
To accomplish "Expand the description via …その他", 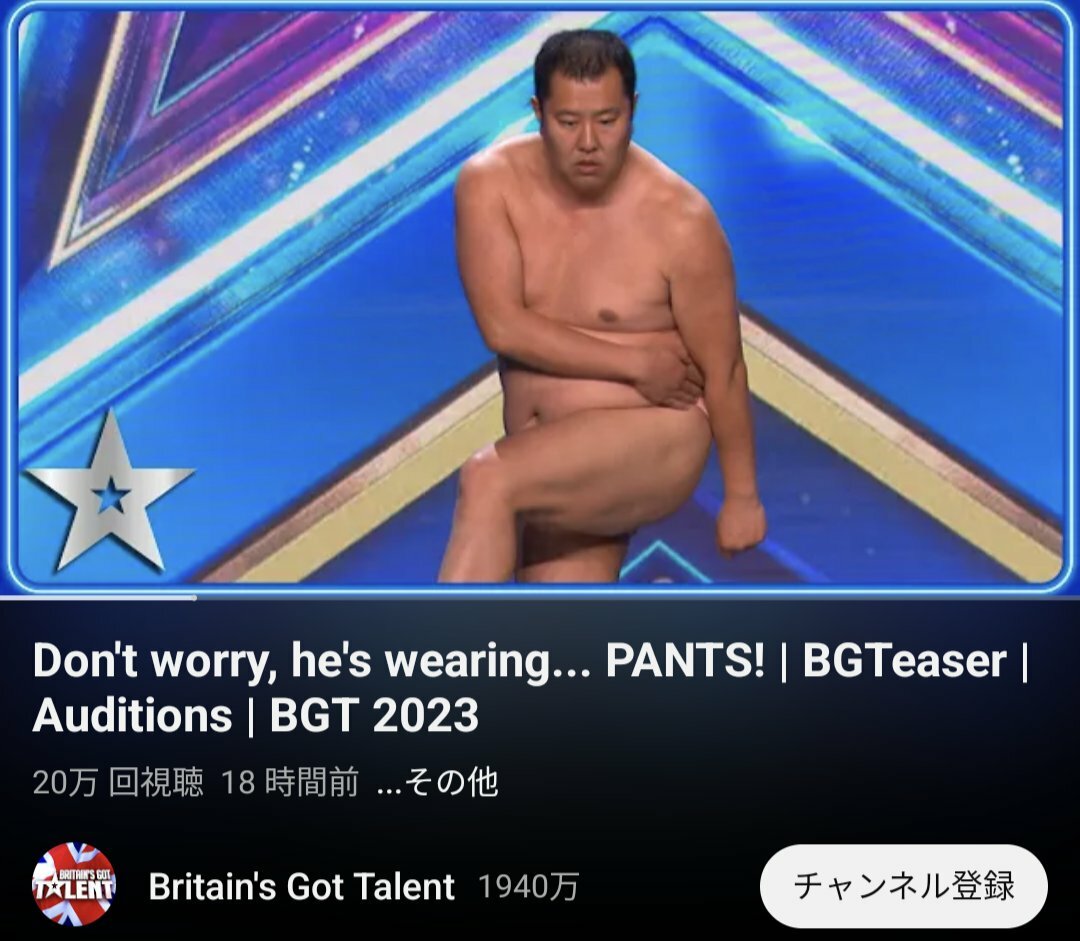I will point(437,782).
